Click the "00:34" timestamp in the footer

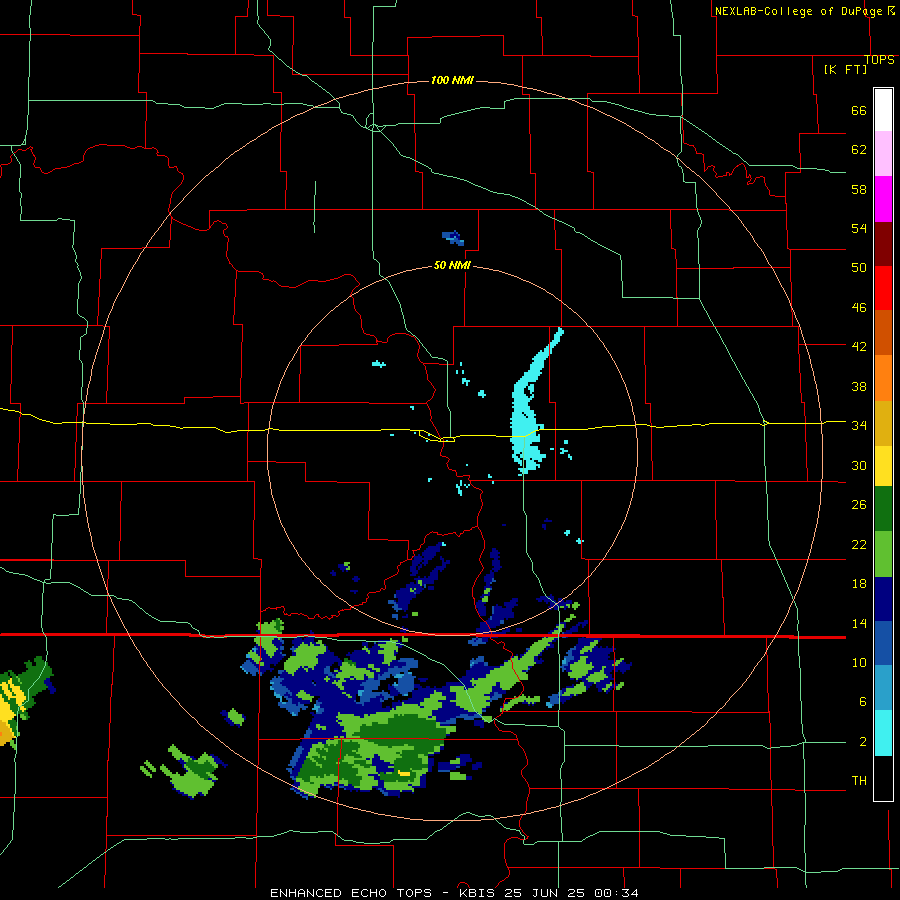616,893
